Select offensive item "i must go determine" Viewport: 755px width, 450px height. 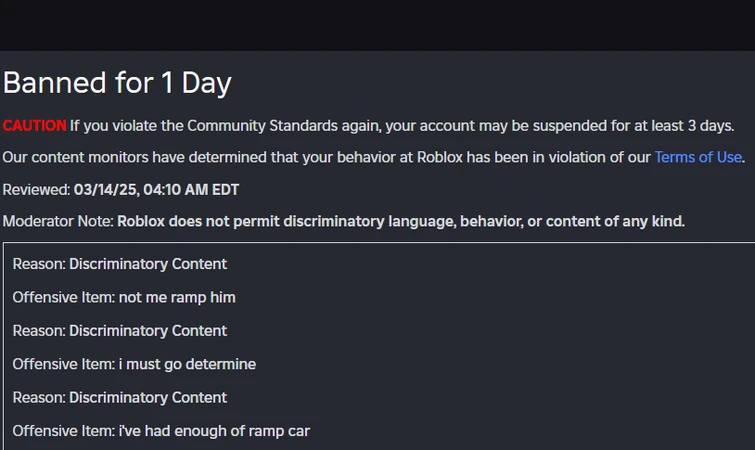tap(187, 364)
